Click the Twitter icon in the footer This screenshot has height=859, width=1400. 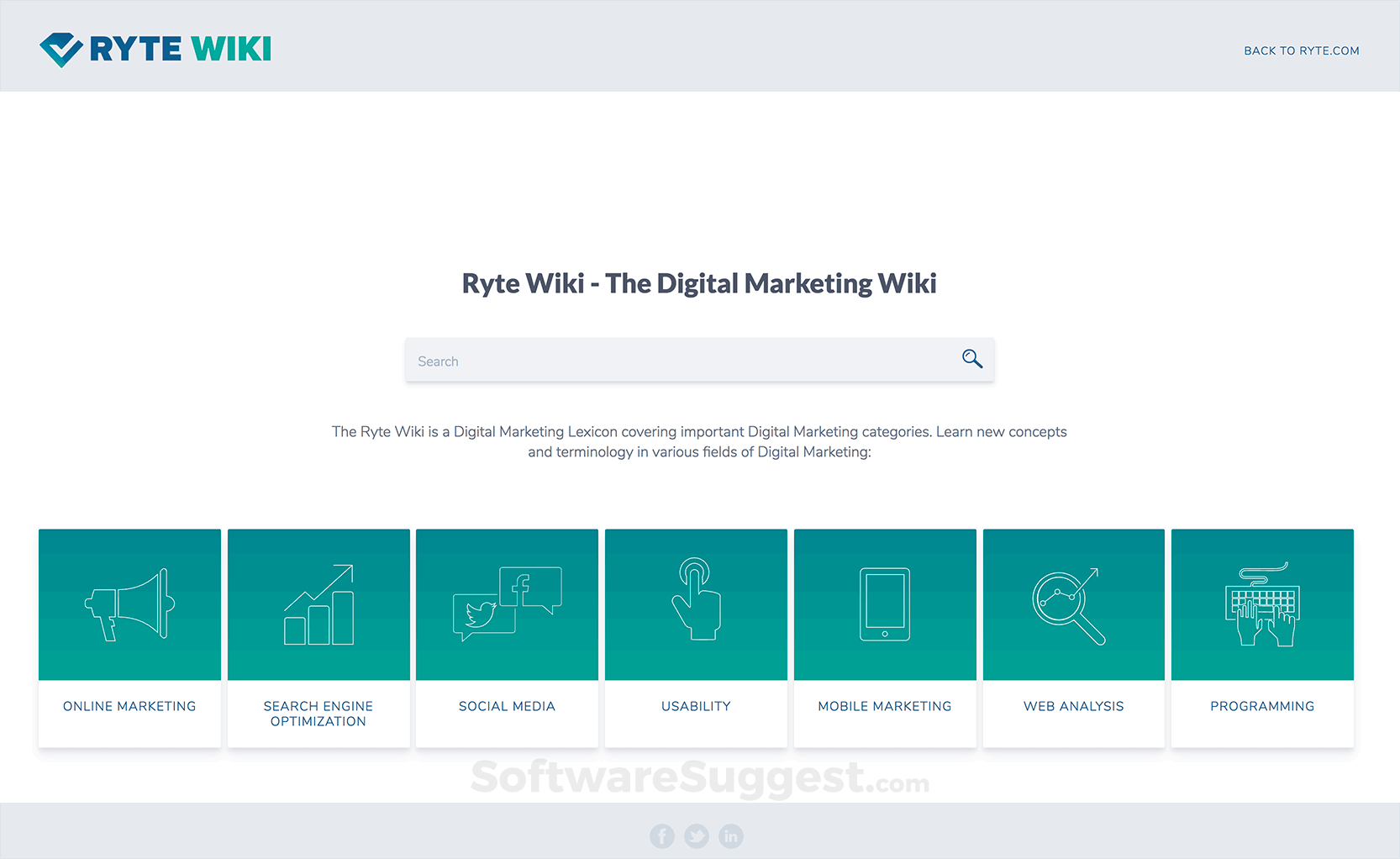click(x=697, y=835)
